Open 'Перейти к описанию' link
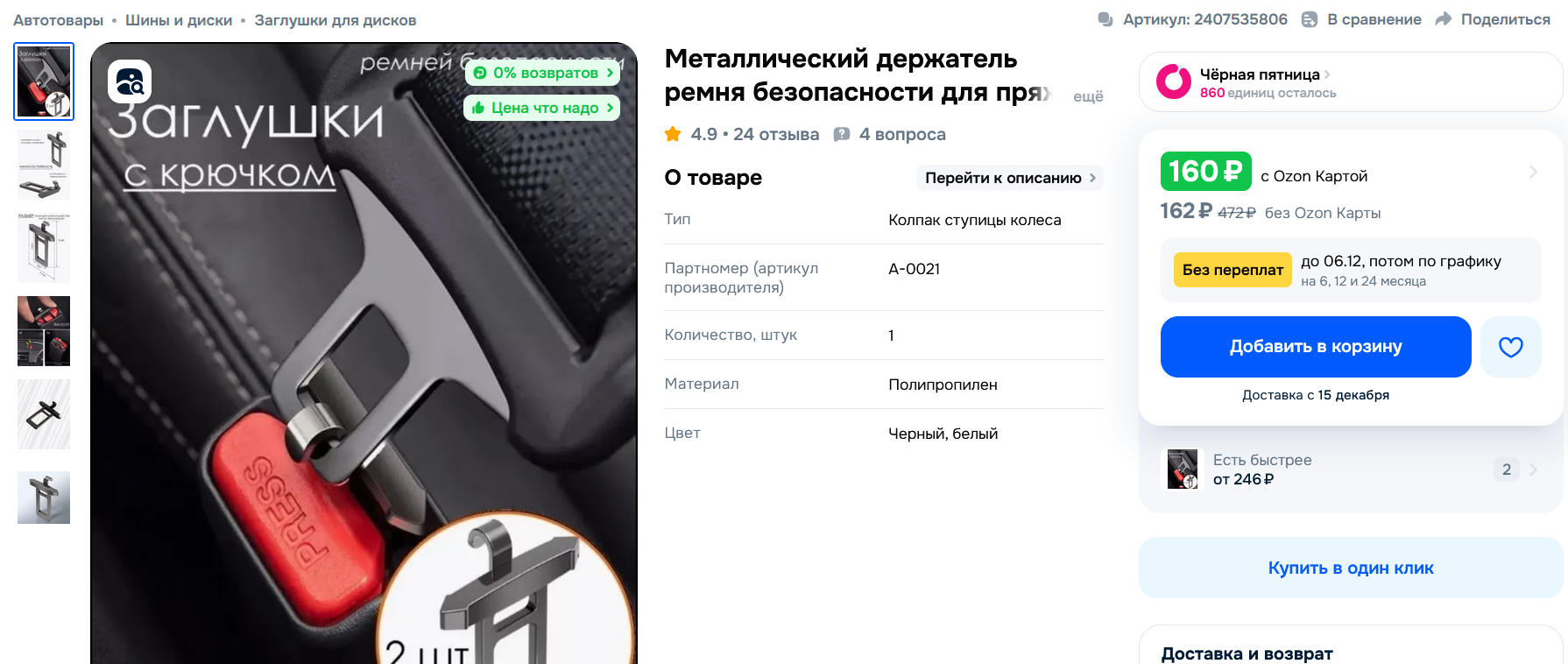 (x=1009, y=178)
